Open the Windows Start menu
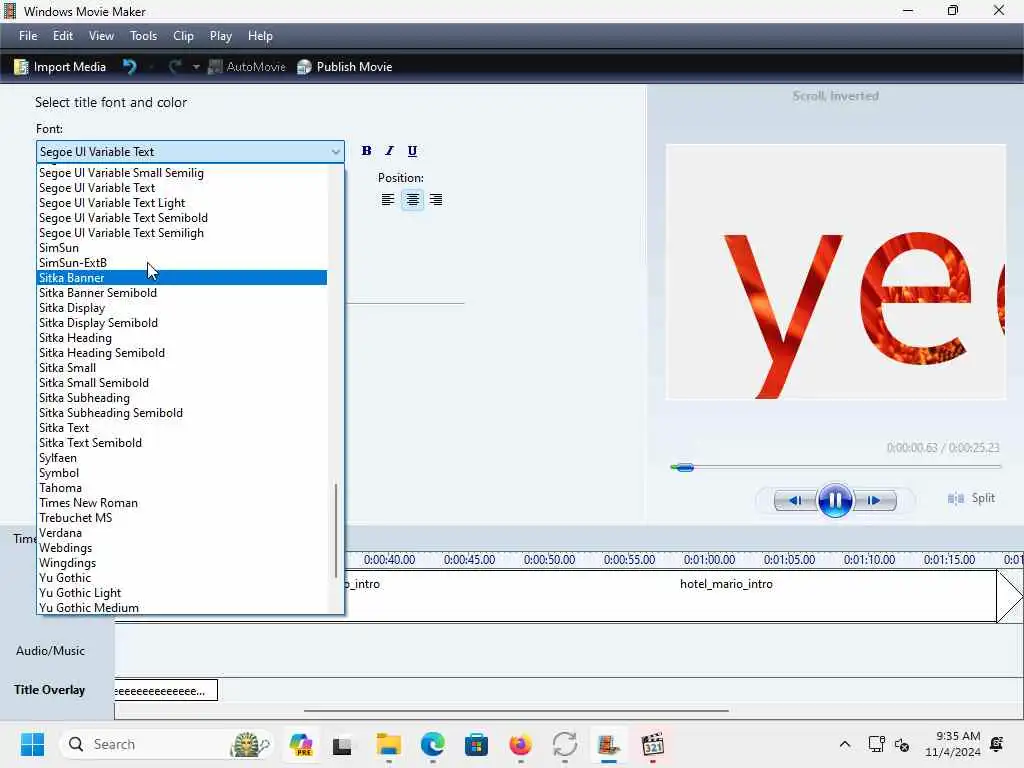Screen dimensions: 1024x768 click(32, 744)
